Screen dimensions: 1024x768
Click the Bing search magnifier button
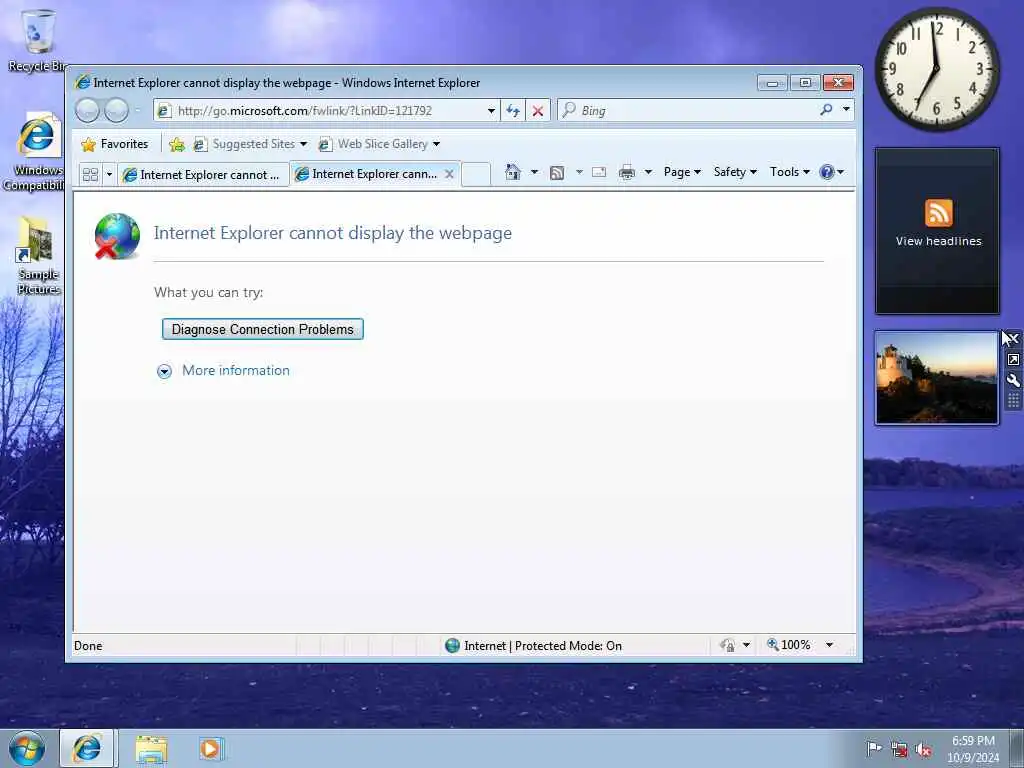(x=826, y=110)
